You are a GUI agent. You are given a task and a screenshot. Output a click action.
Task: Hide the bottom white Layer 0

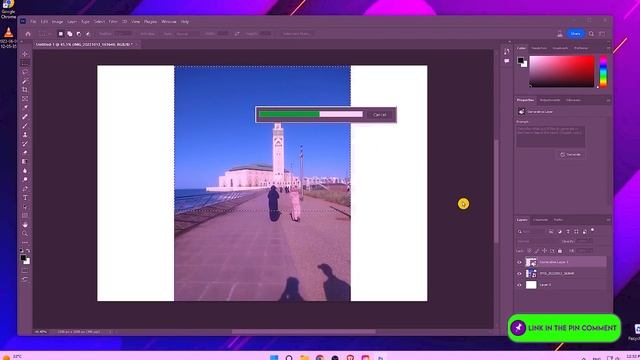click(x=519, y=285)
